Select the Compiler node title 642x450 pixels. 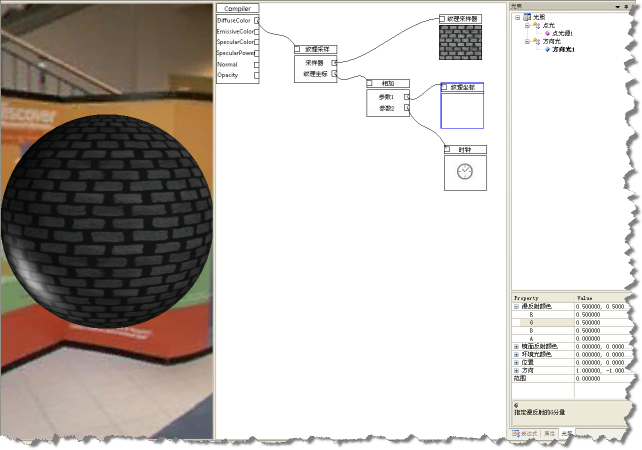[x=237, y=8]
